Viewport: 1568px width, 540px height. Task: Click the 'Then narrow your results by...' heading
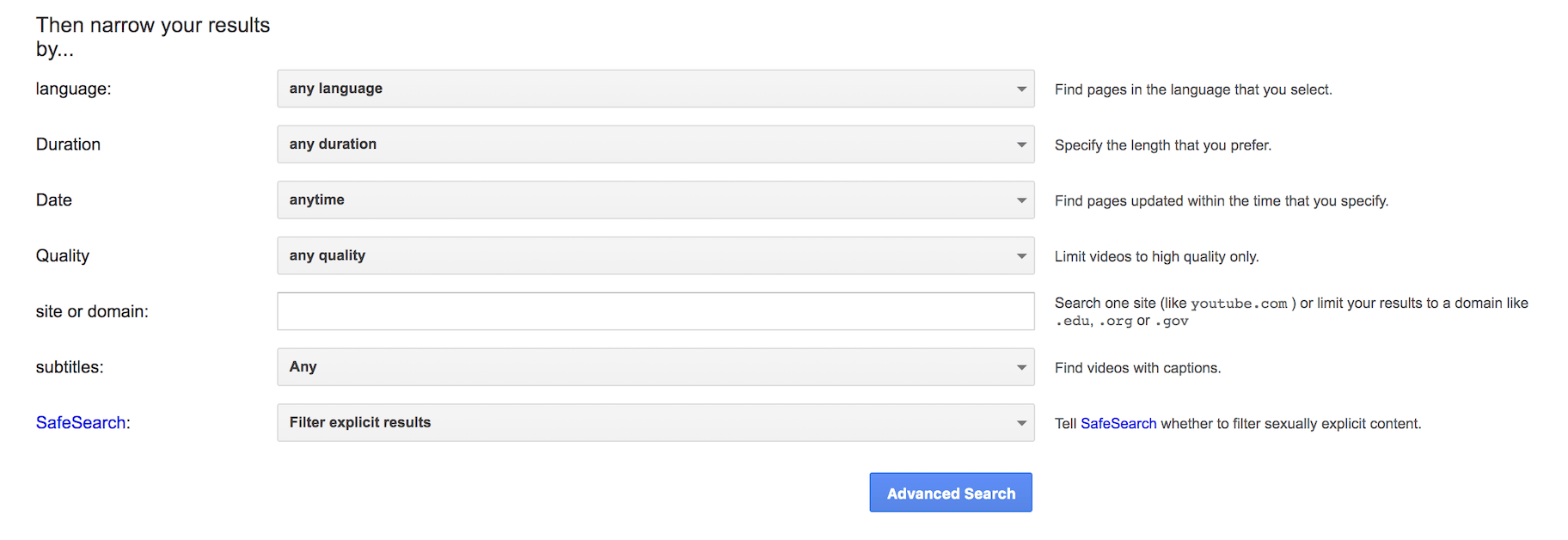tap(152, 37)
